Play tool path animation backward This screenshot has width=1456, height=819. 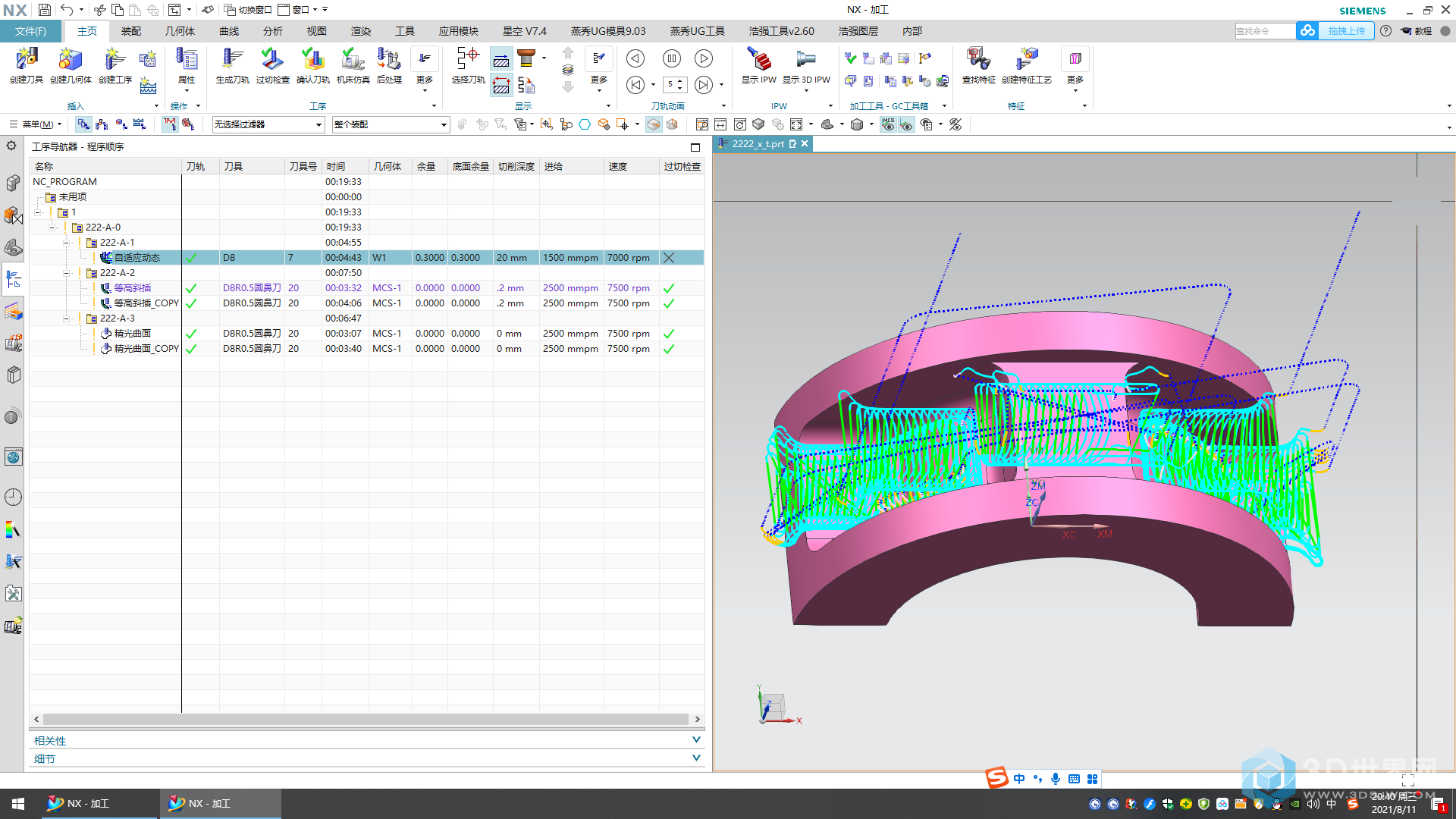[x=635, y=58]
